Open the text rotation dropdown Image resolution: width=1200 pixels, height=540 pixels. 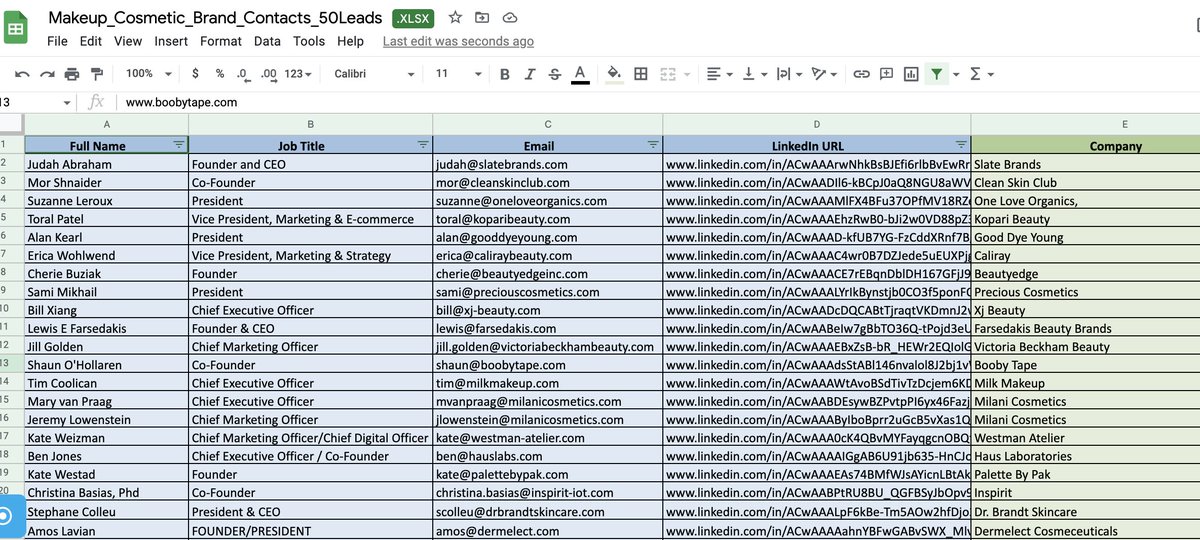coord(824,74)
